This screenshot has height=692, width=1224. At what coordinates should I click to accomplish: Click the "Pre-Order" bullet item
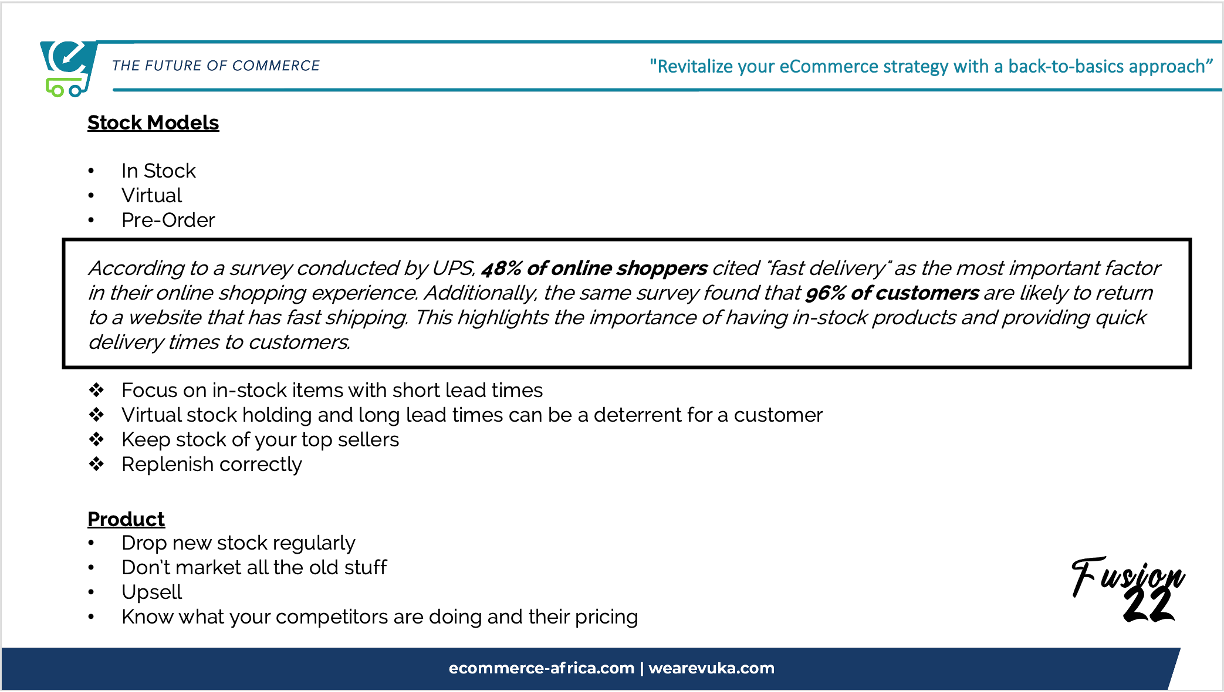point(168,220)
